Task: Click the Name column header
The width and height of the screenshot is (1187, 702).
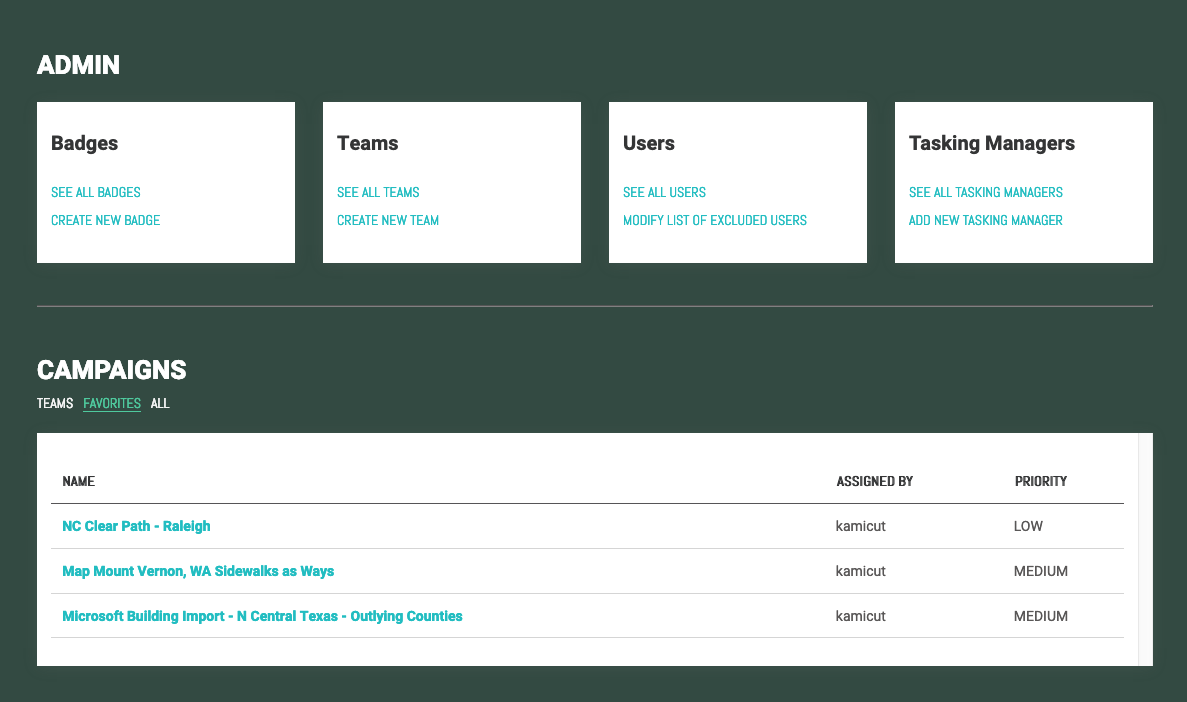Action: pyautogui.click(x=79, y=482)
